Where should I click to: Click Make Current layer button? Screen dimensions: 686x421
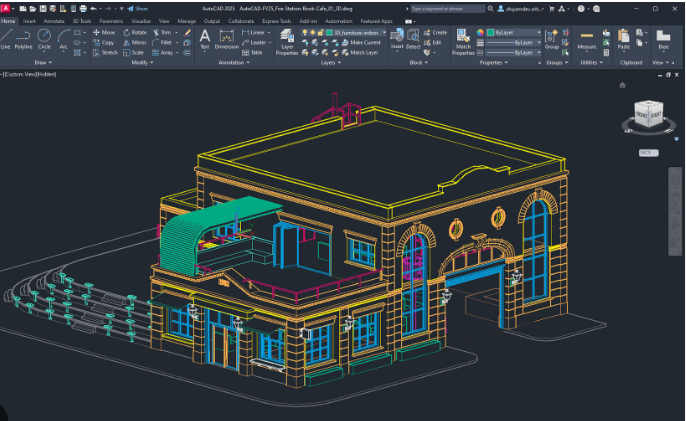[x=361, y=42]
